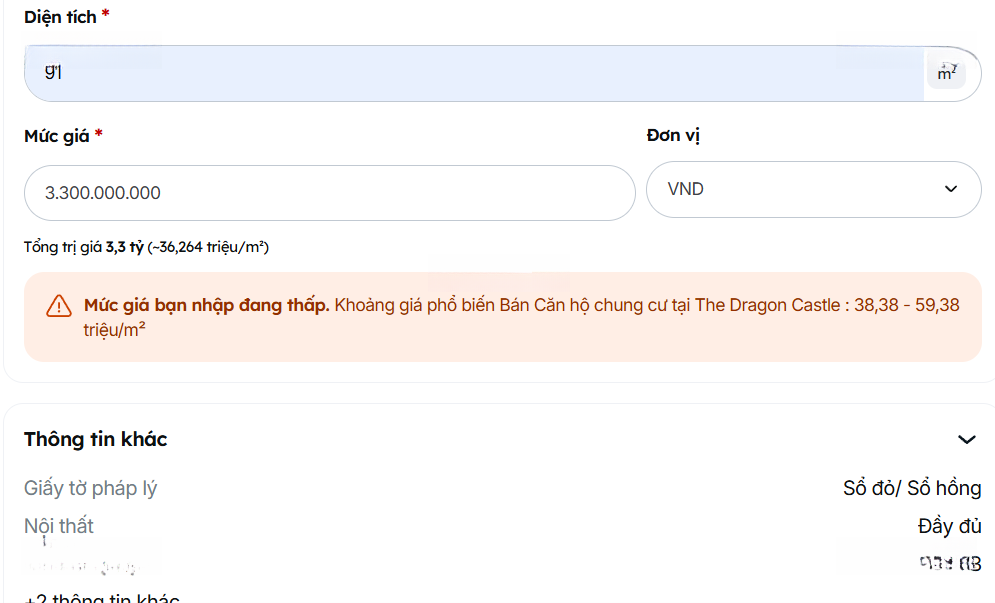The image size is (995, 603).
Task: Click the m² unit badge in area field
Action: (946, 73)
